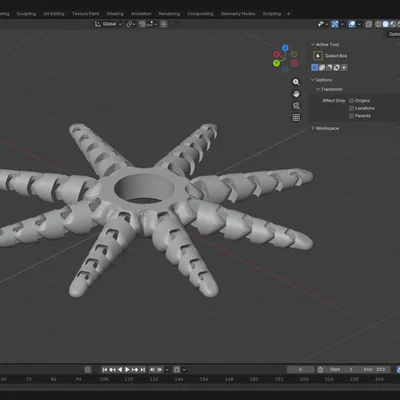Toggle X-ray view

(x=369, y=24)
